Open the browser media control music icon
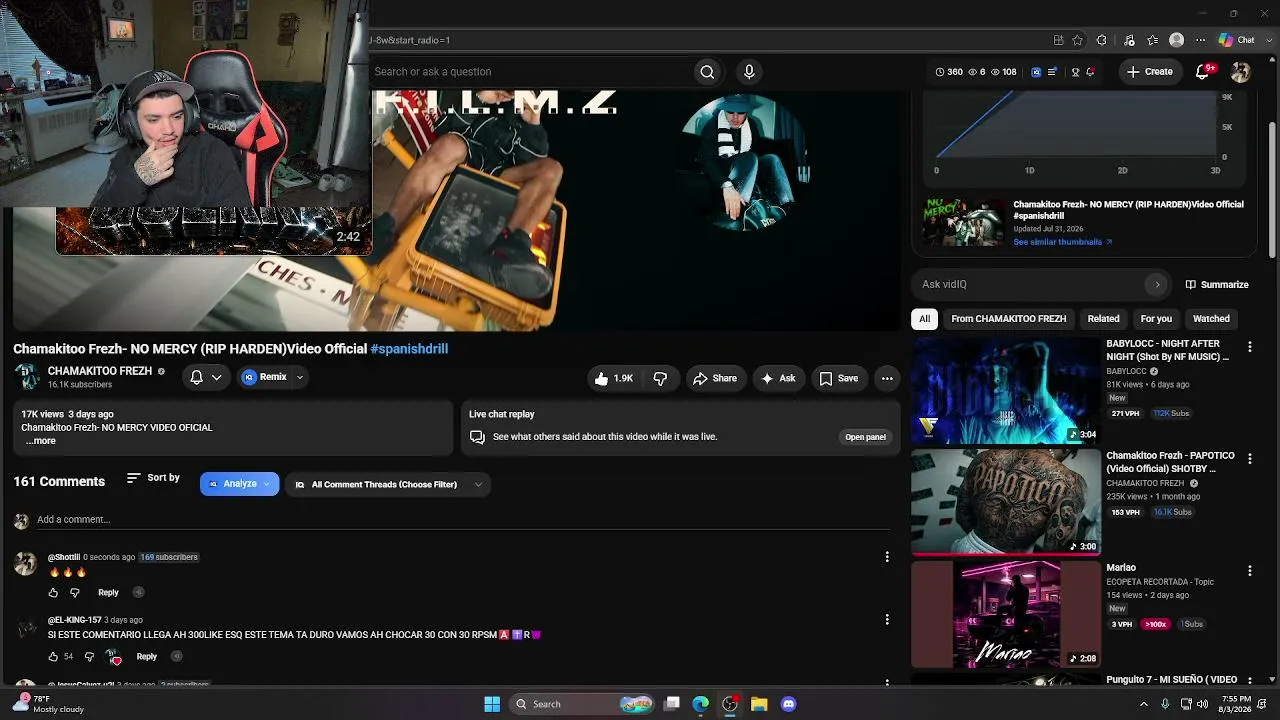The image size is (1280, 720). pyautogui.click(x=1129, y=40)
